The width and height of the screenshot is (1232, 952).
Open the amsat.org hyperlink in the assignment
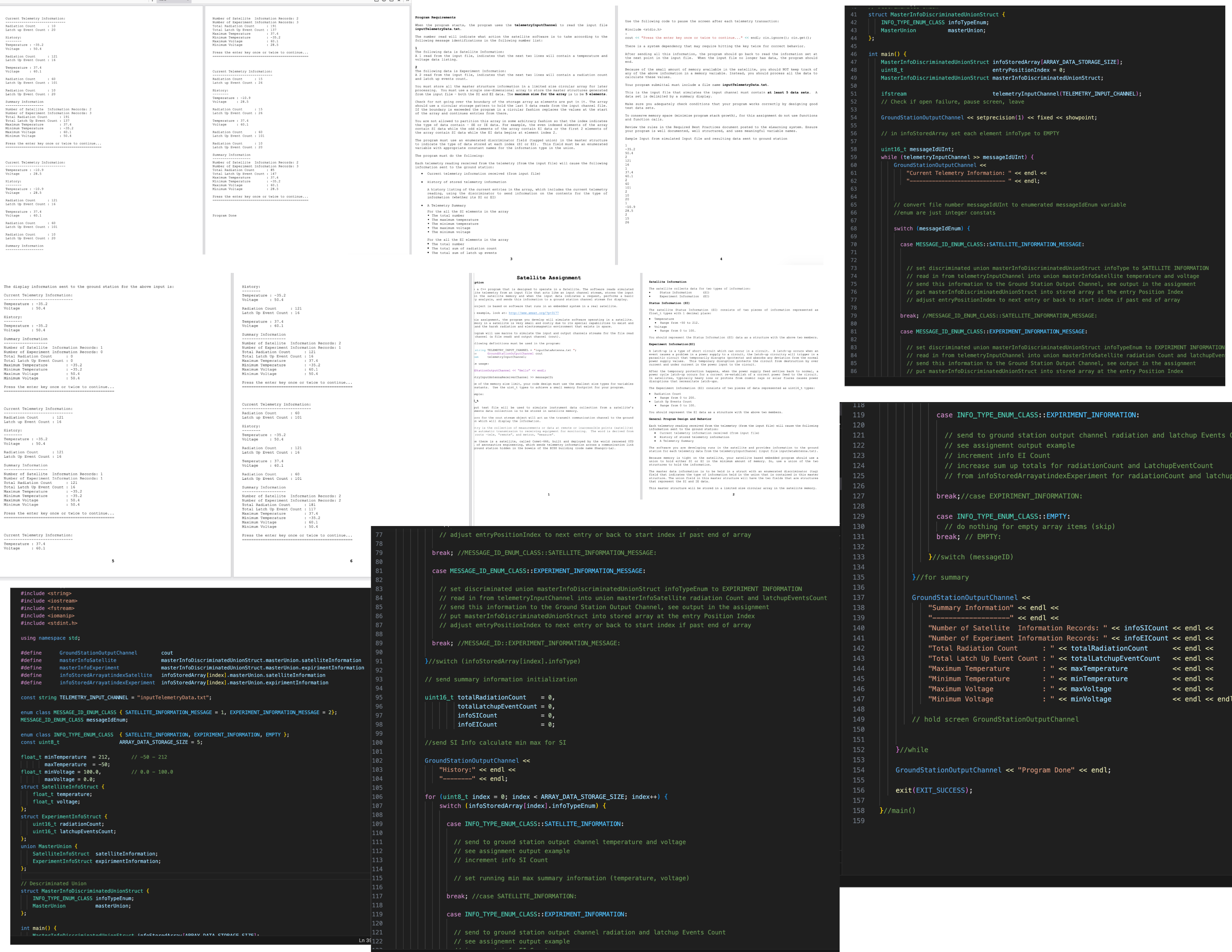[533, 313]
